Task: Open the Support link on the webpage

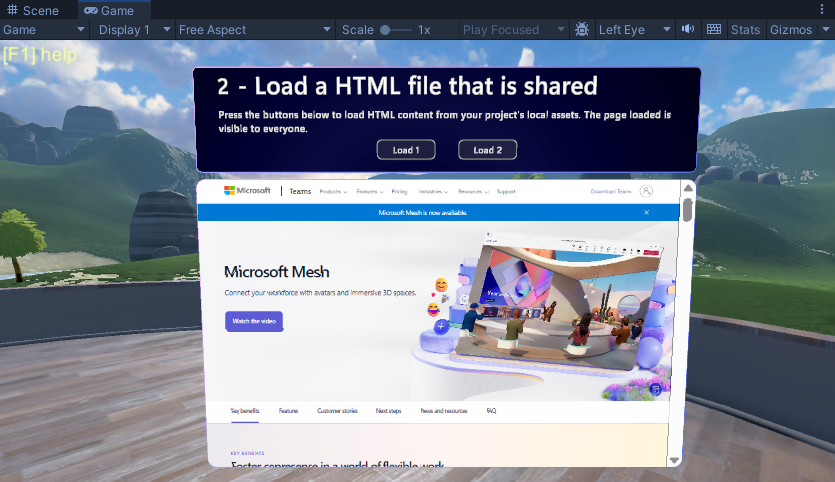Action: pyautogui.click(x=506, y=191)
